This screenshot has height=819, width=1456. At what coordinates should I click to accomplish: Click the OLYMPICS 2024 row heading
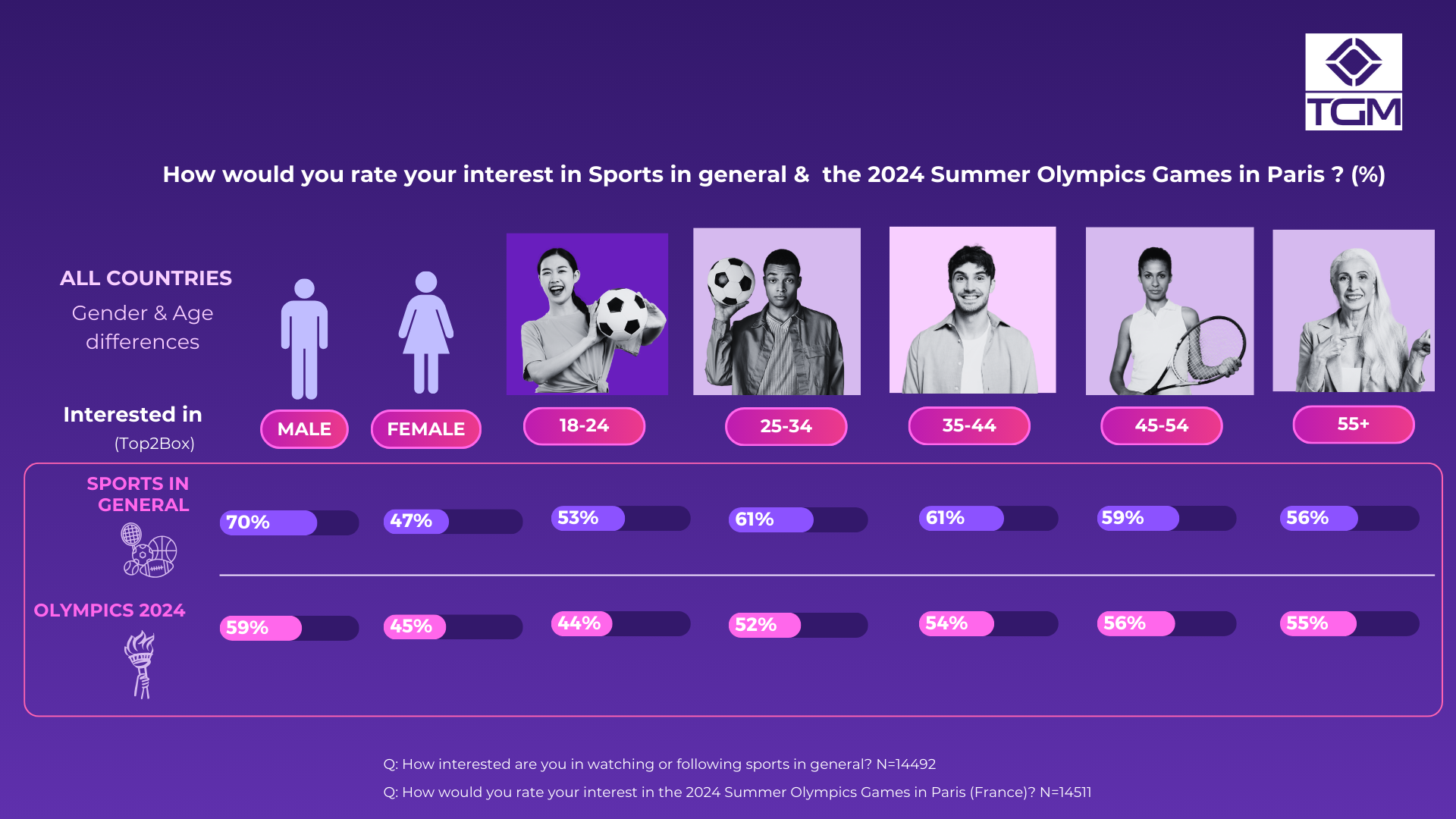pos(109,610)
